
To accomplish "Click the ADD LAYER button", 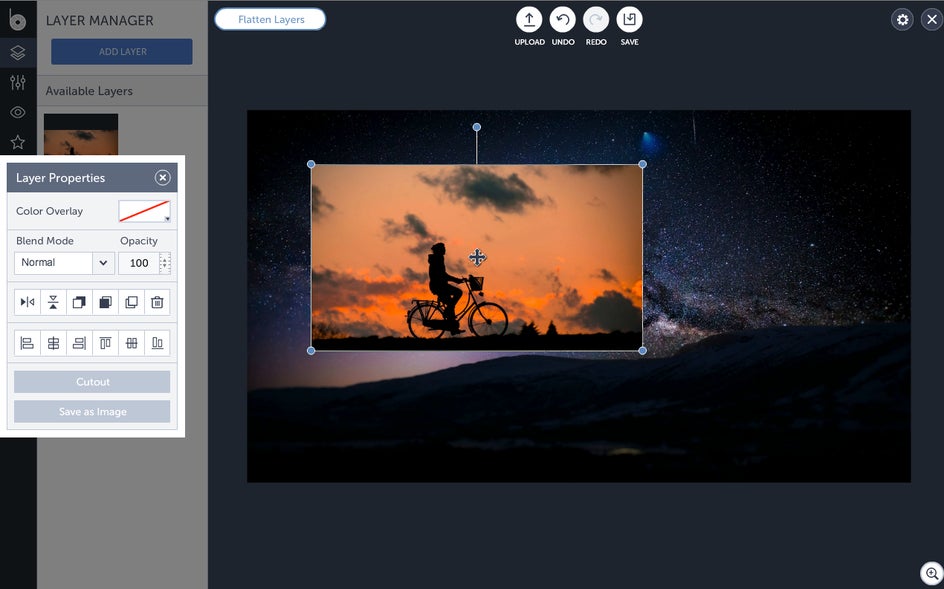I will (122, 52).
